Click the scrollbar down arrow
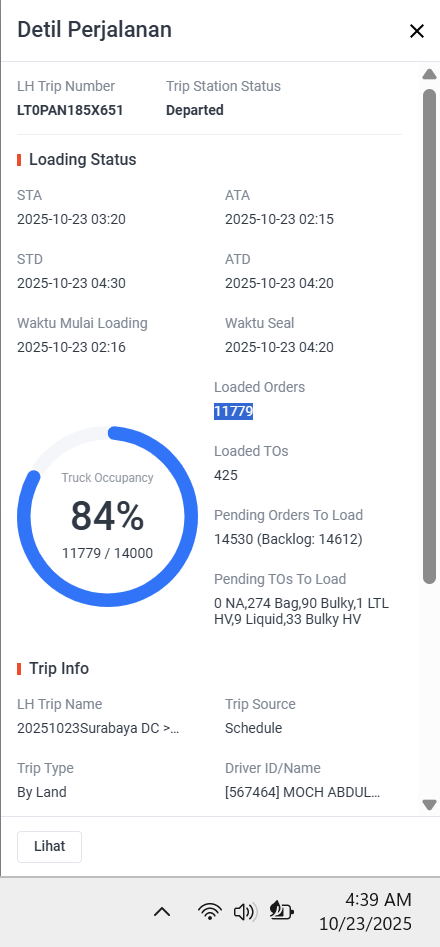Viewport: 440px width, 947px height. 429,804
